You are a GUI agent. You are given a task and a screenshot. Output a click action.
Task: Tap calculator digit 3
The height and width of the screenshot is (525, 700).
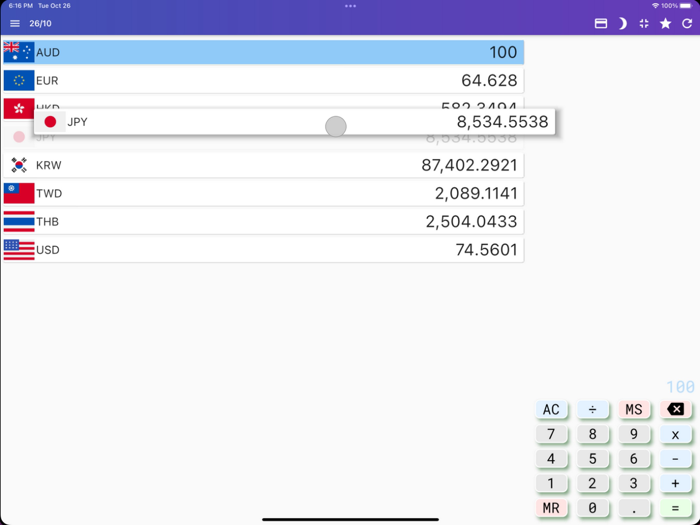634,483
